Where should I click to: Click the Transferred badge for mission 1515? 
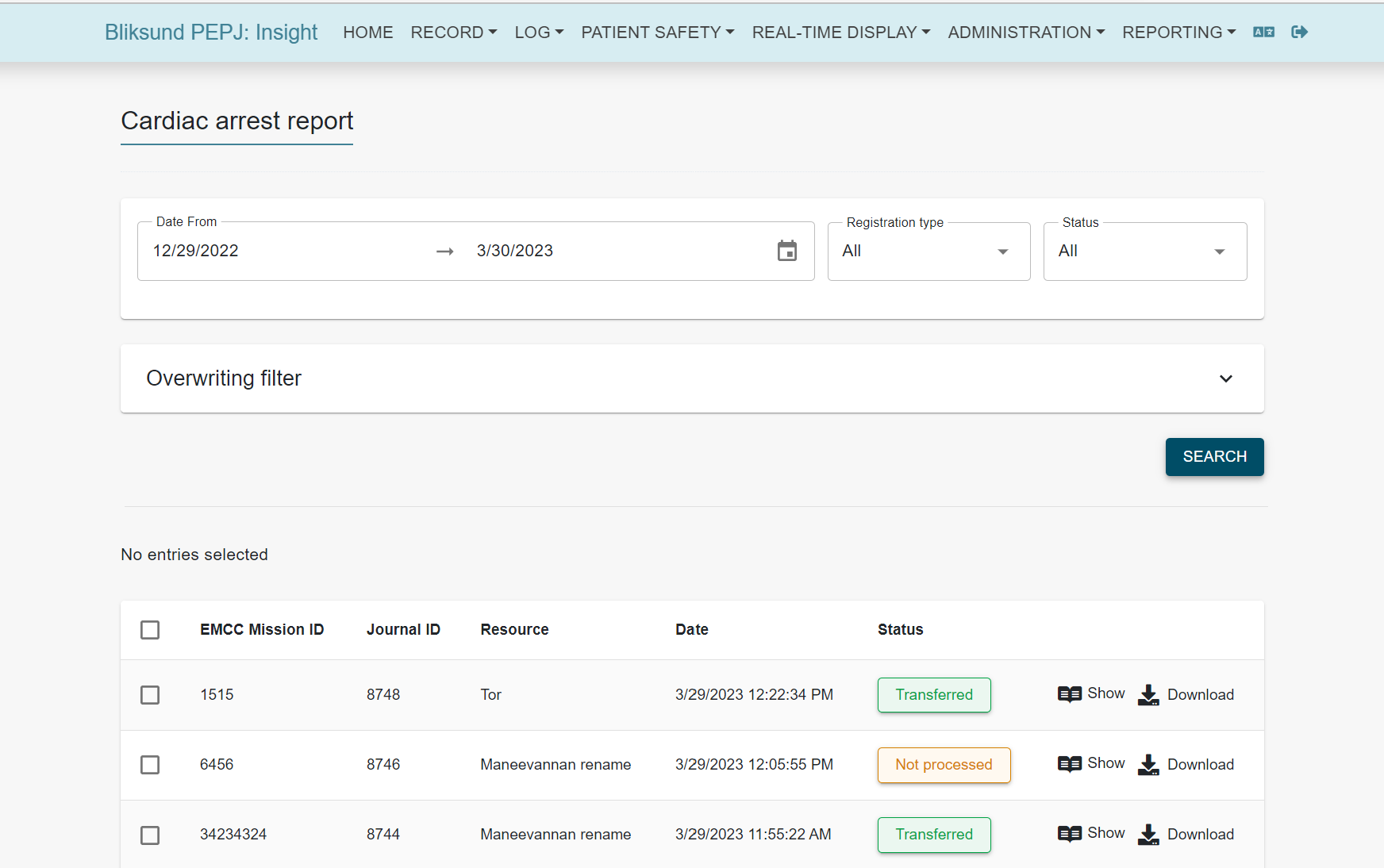click(x=934, y=695)
